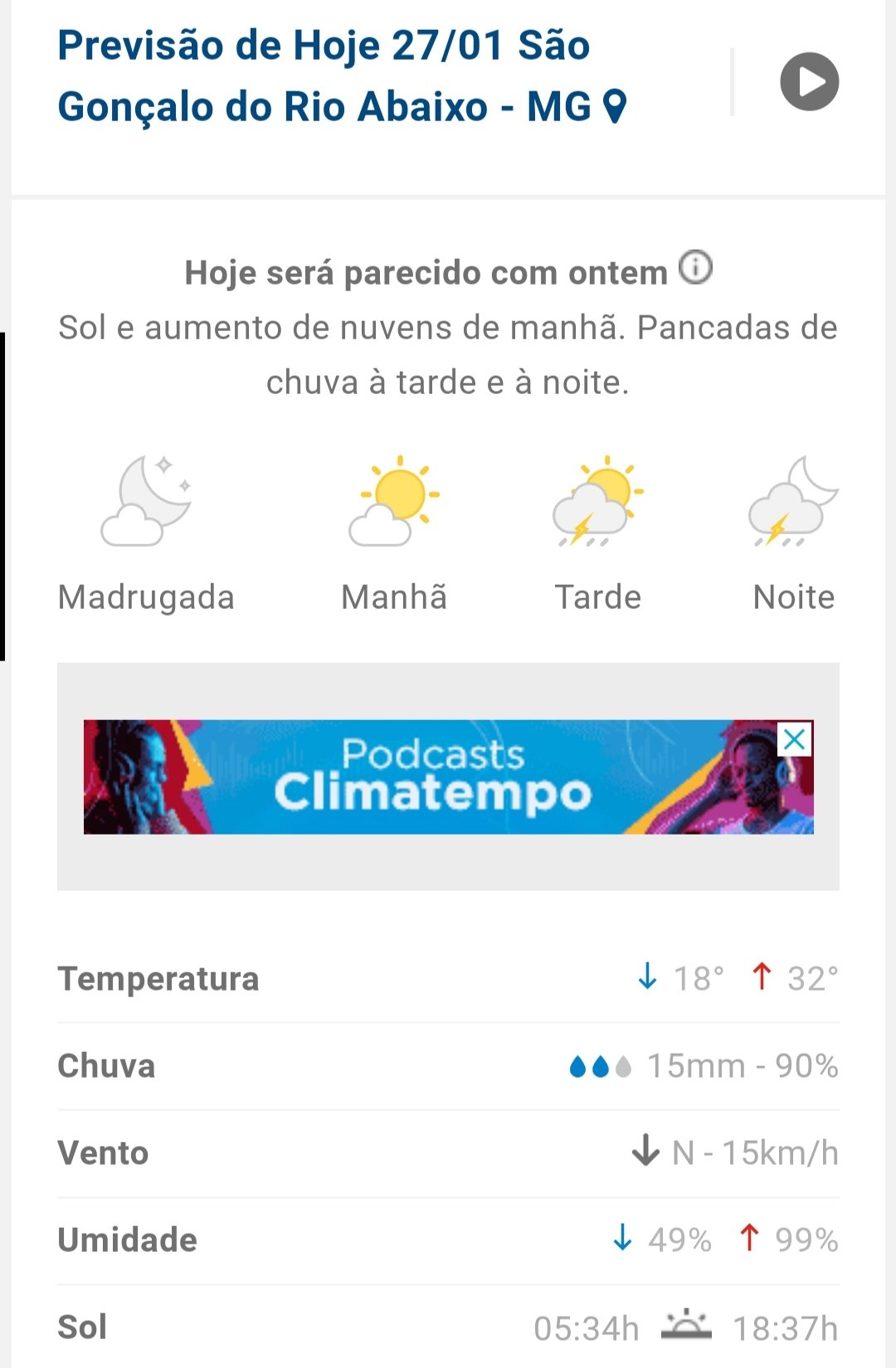
Task: Tap the minimum humidity blue arrow
Action: pos(622,1239)
